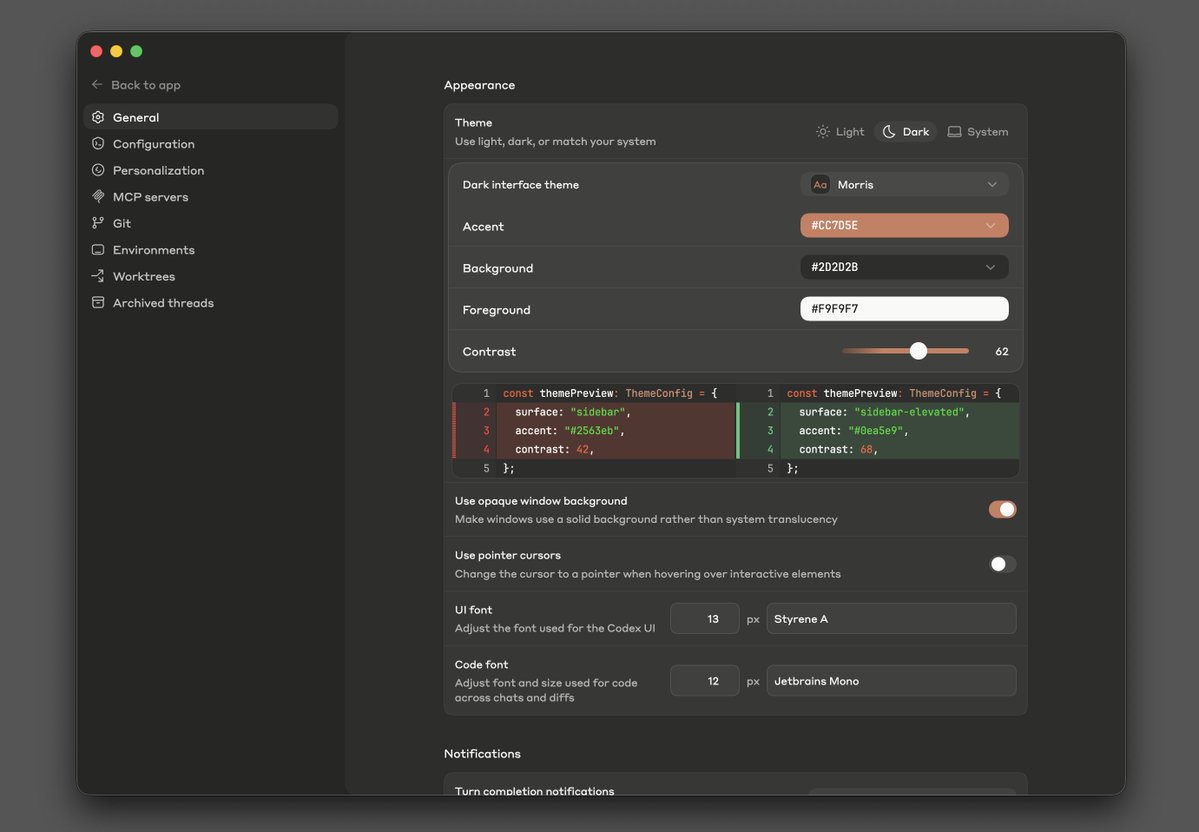Click the Environments icon in sidebar
This screenshot has width=1199, height=832.
tap(98, 249)
